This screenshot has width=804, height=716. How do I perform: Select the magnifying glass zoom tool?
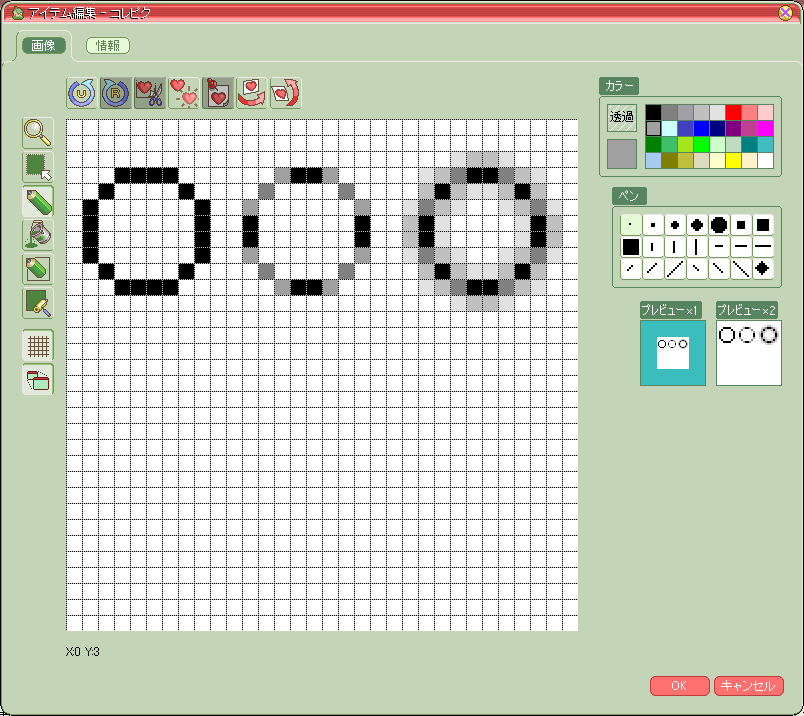coord(38,133)
